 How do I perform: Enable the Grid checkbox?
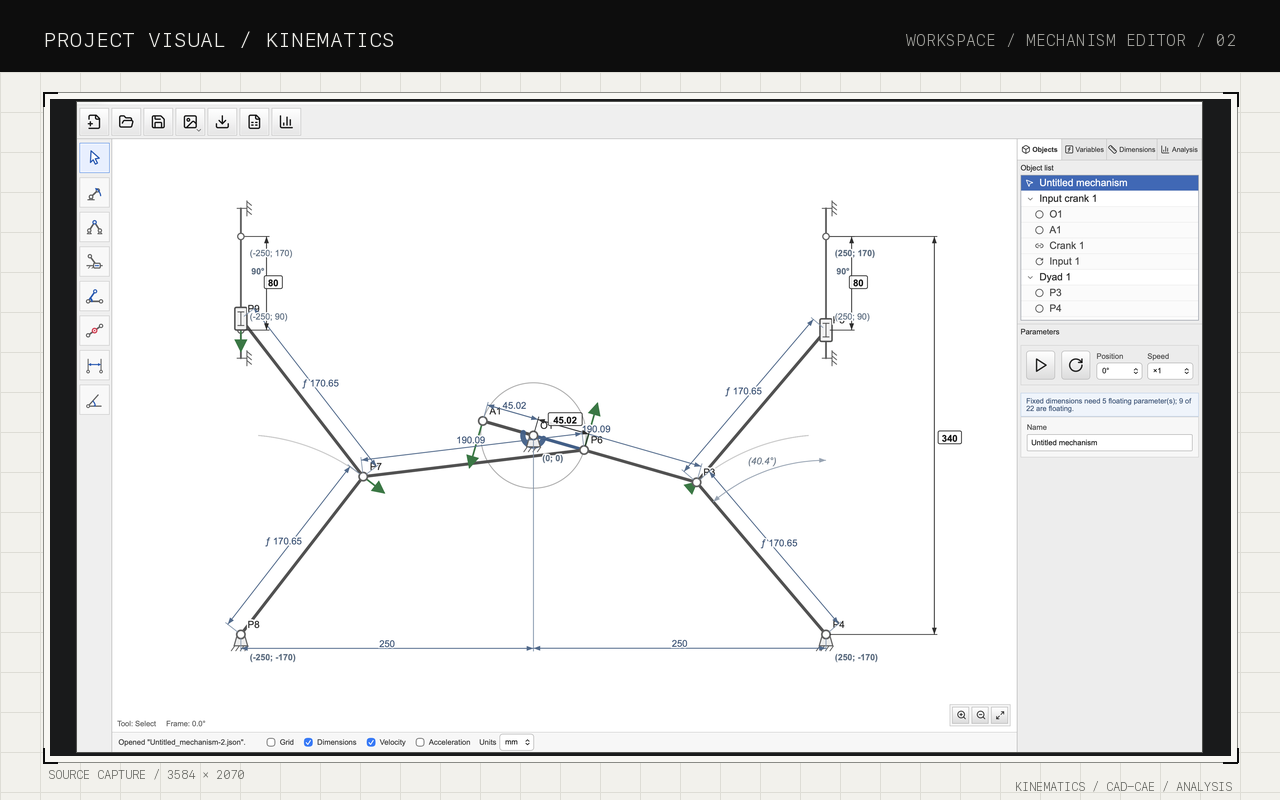click(271, 742)
